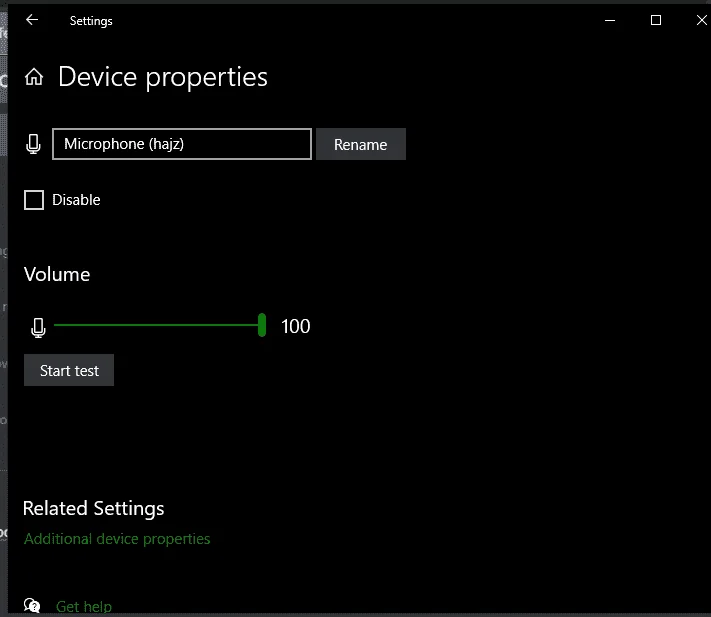Image resolution: width=711 pixels, height=617 pixels.
Task: Click the microphone icon beside the device name field
Action: tap(33, 144)
